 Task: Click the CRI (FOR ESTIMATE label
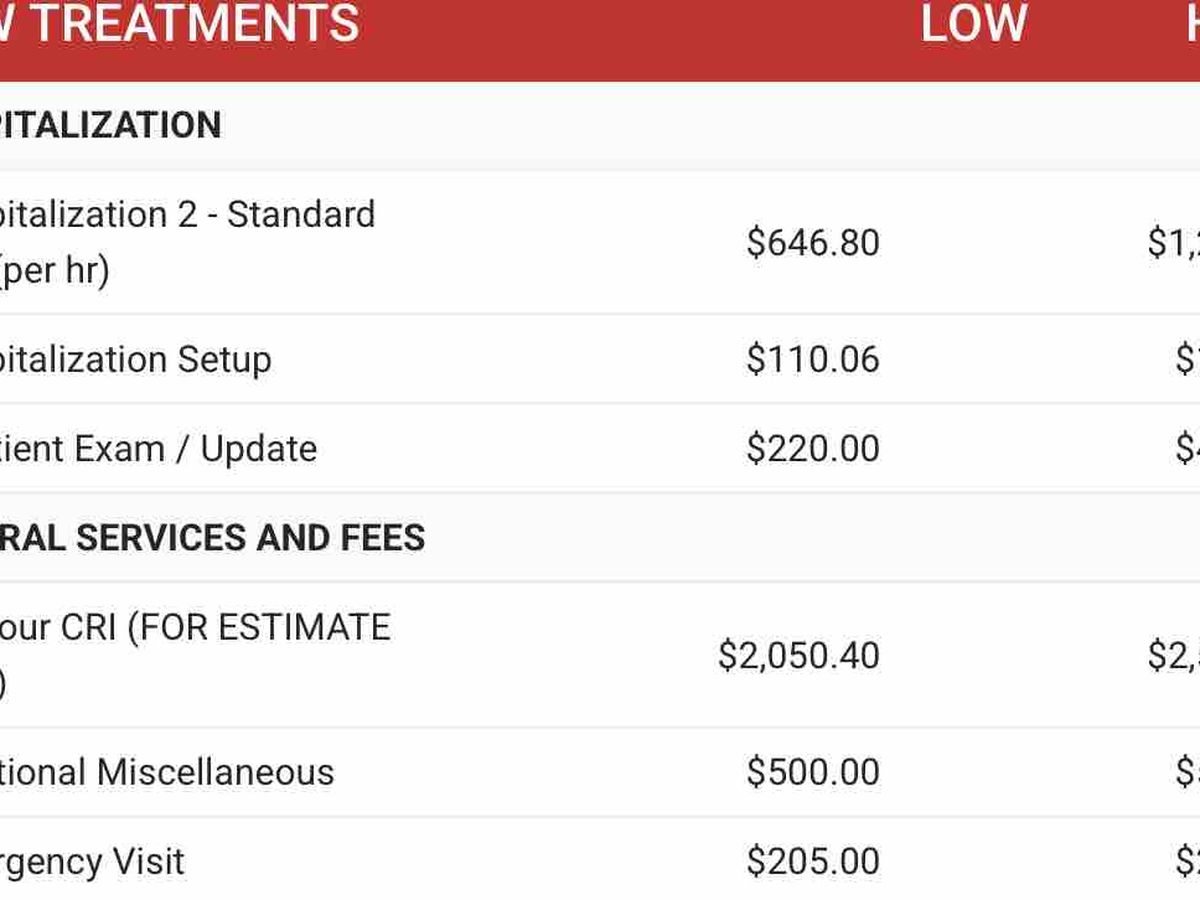tap(195, 627)
